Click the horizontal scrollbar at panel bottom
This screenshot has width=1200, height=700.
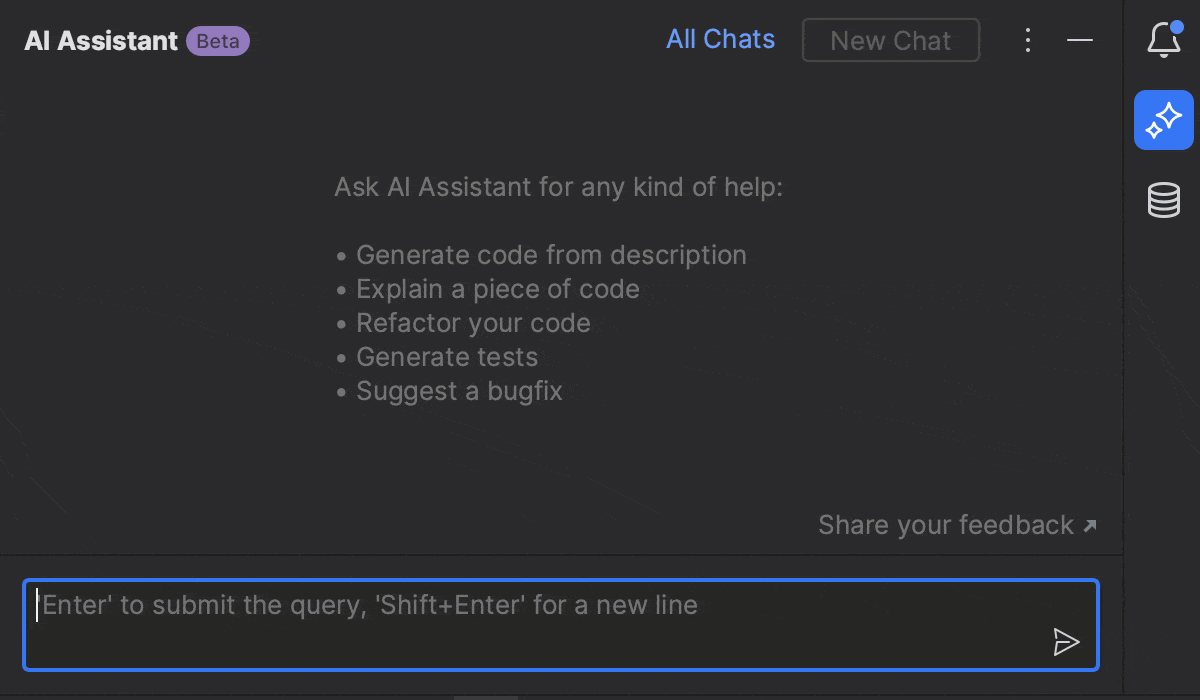coord(486,697)
